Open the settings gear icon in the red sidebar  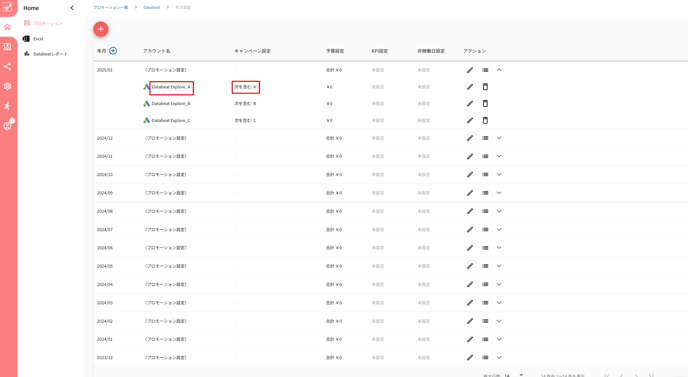(7, 86)
